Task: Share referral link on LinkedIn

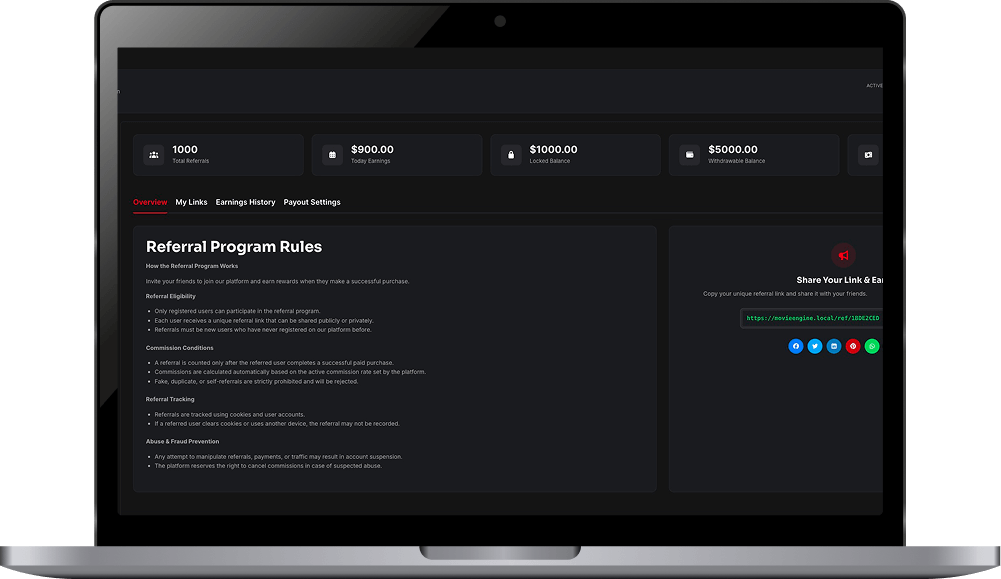Action: coord(834,346)
